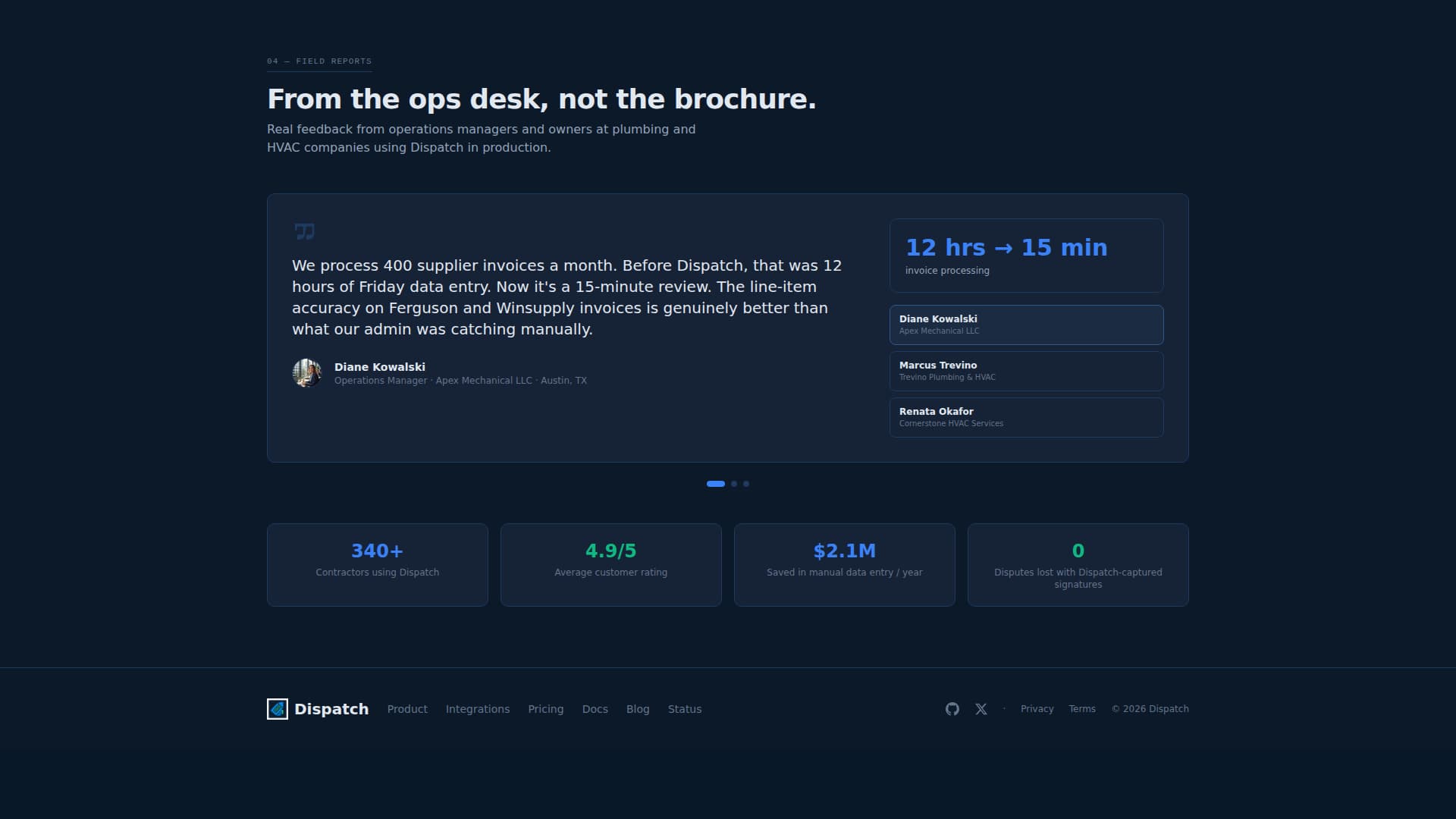Click 'Saved in manual data entry / year' label
The image size is (1456, 819).
[x=845, y=573]
